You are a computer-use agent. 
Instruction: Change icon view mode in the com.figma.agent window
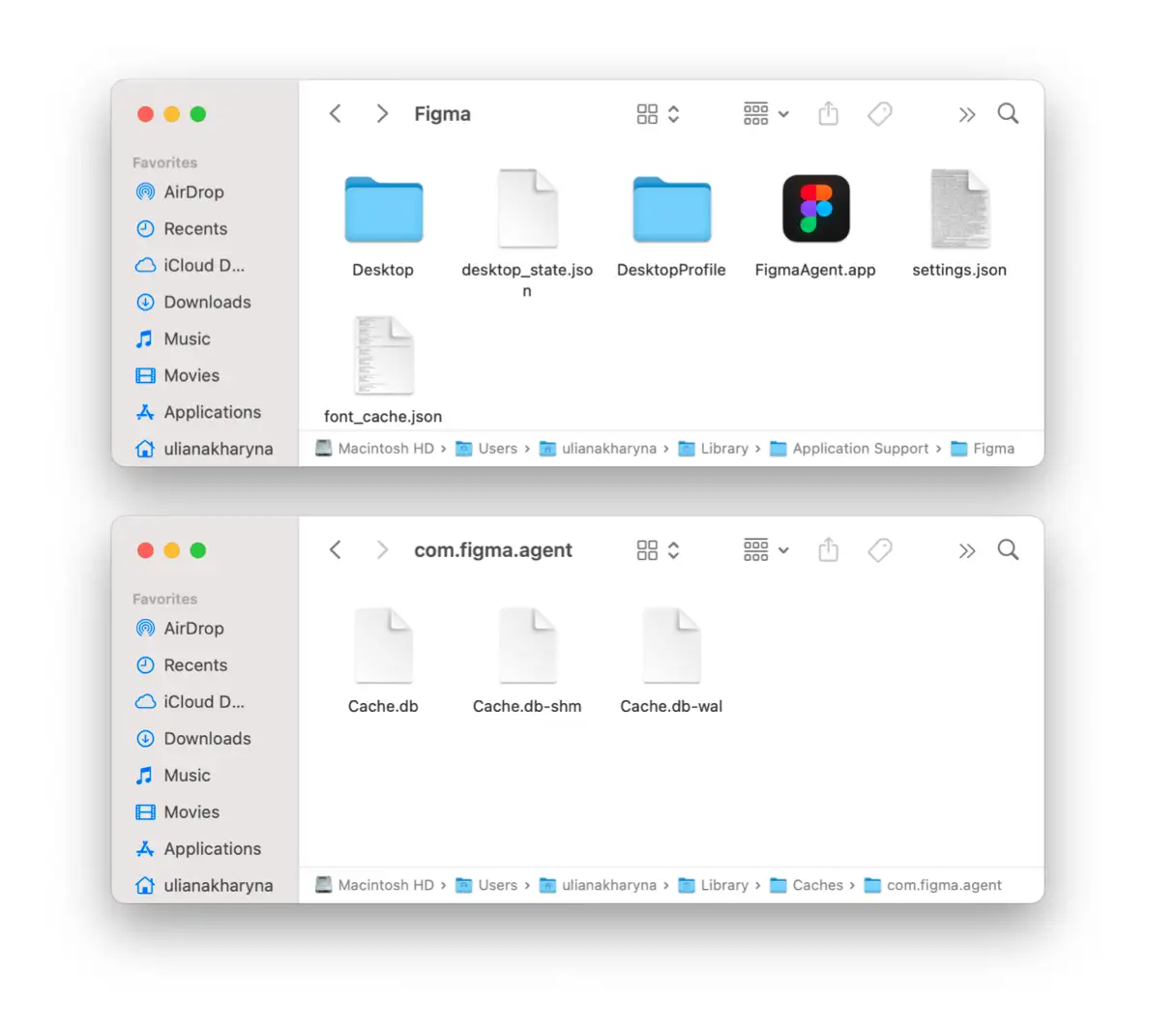(658, 550)
